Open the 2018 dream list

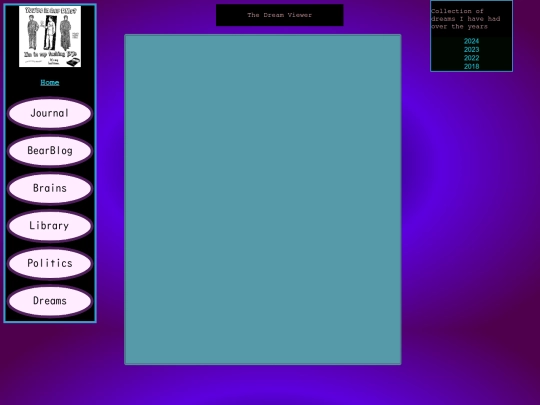(471, 66)
